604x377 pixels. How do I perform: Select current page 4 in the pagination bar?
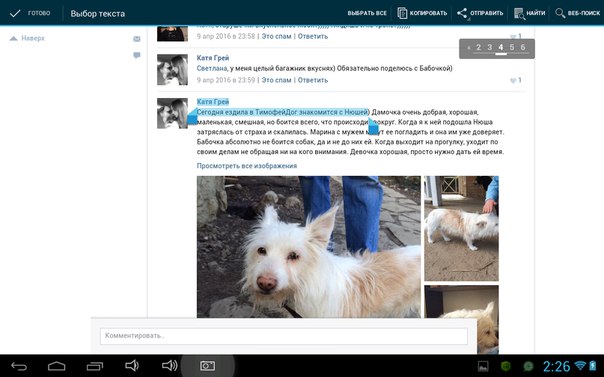click(x=501, y=47)
